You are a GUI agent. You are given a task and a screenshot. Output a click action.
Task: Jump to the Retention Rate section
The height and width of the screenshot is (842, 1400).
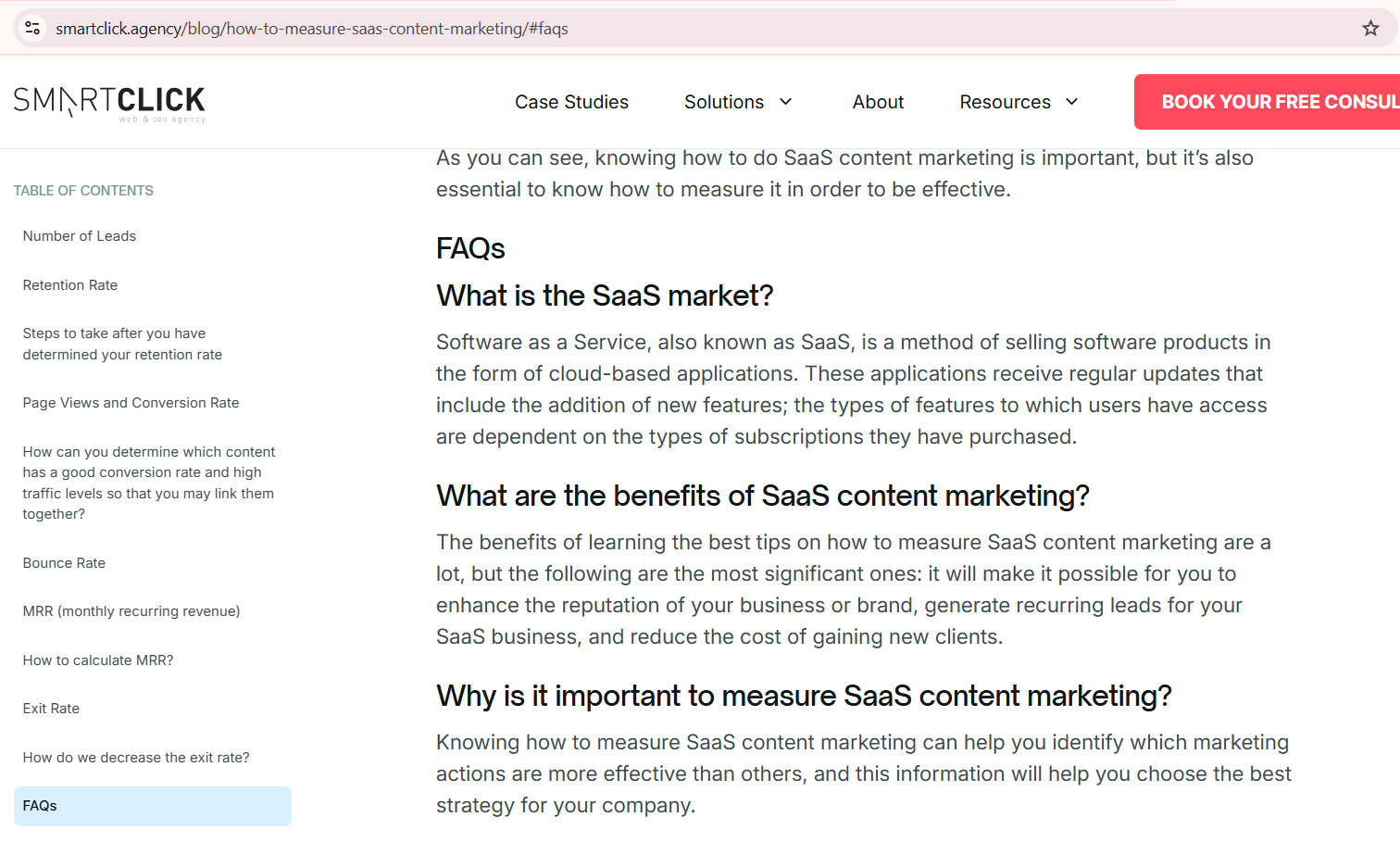69,285
